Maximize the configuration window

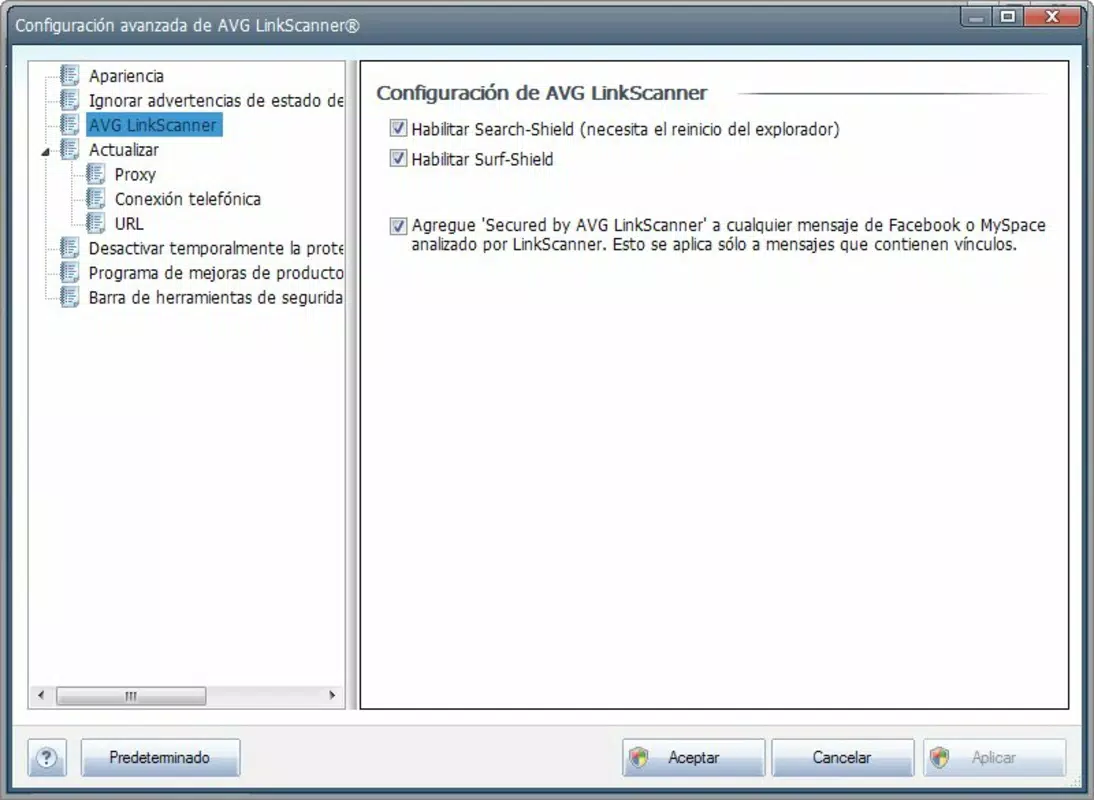coord(1008,17)
